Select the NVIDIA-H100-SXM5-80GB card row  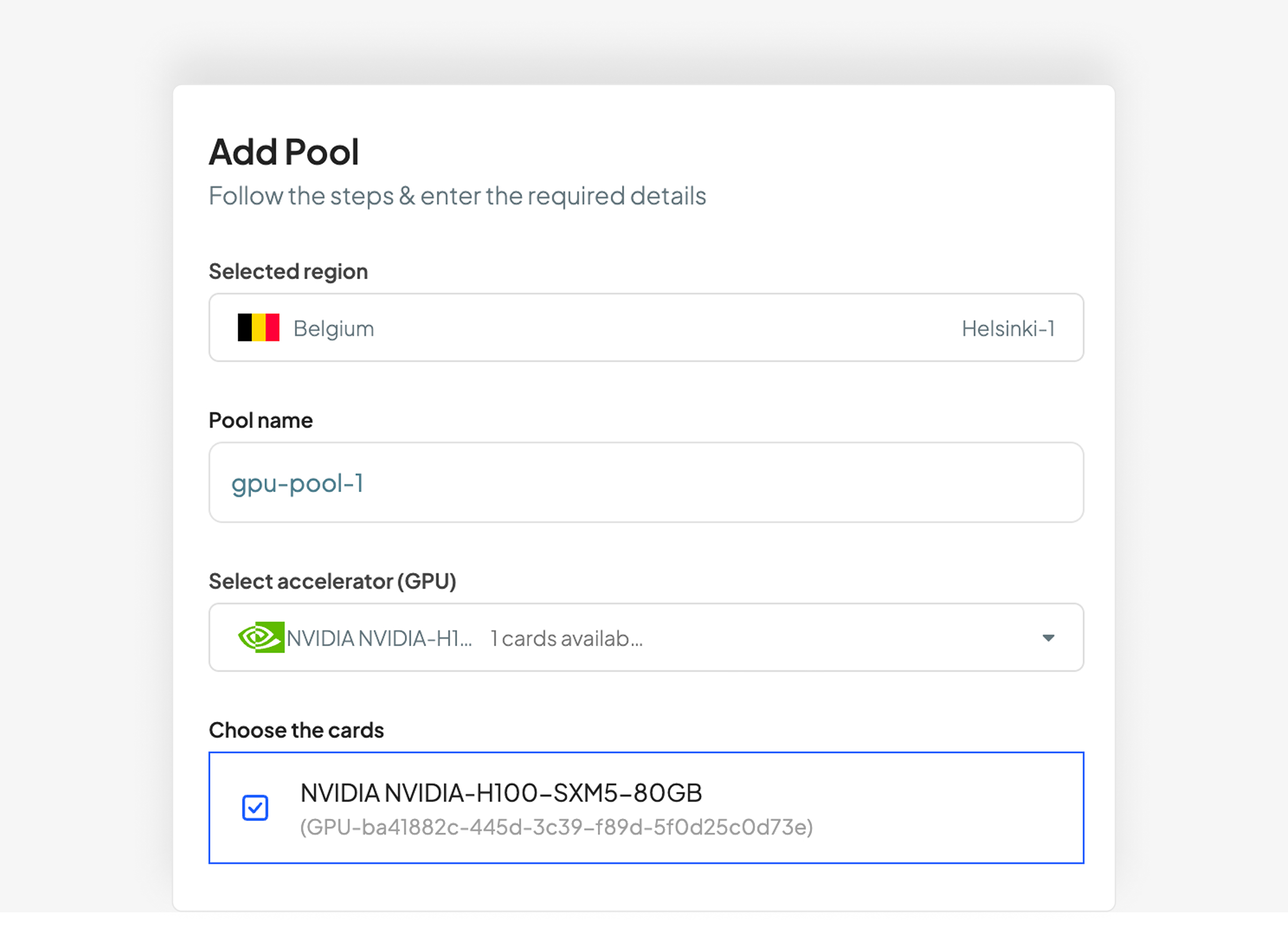pos(646,807)
